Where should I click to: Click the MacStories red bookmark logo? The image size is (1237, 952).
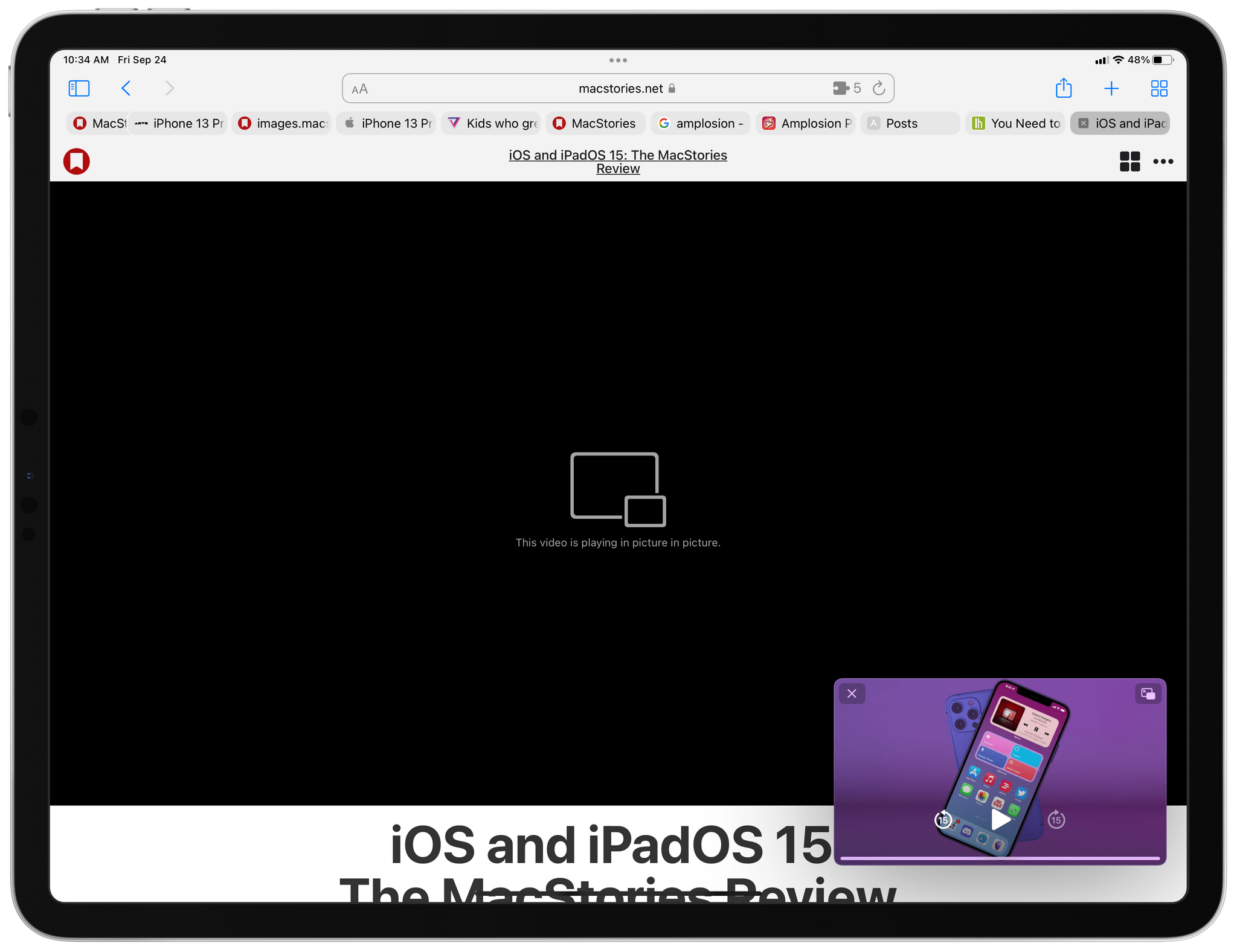coord(77,161)
